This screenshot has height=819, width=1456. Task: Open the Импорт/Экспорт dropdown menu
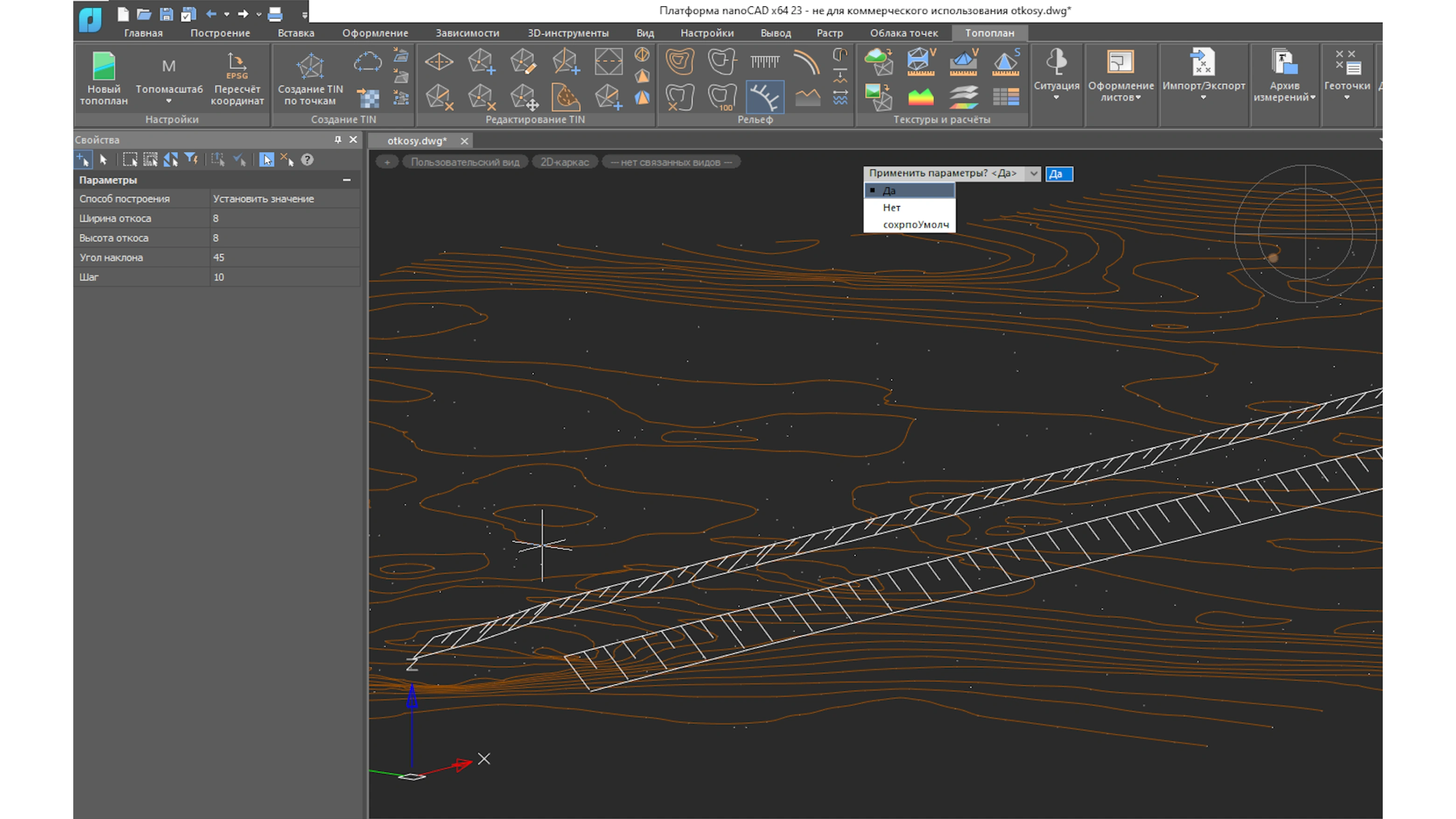click(1204, 97)
